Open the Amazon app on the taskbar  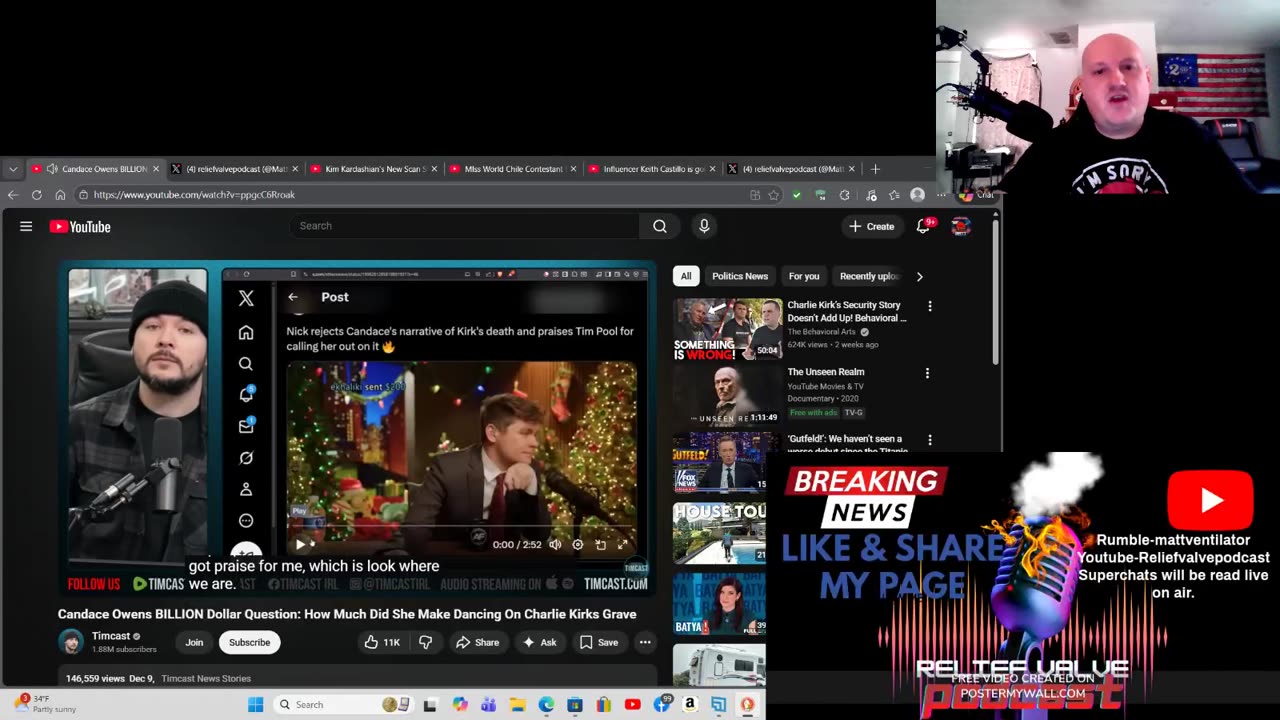coord(690,705)
